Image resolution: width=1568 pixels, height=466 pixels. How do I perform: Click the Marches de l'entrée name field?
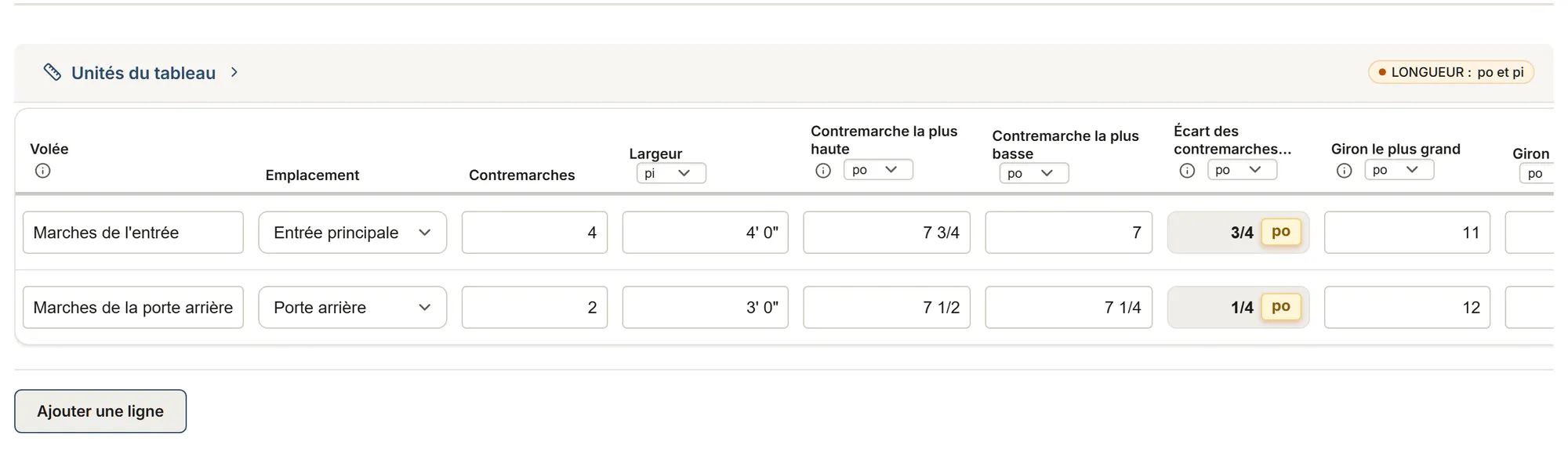[133, 233]
